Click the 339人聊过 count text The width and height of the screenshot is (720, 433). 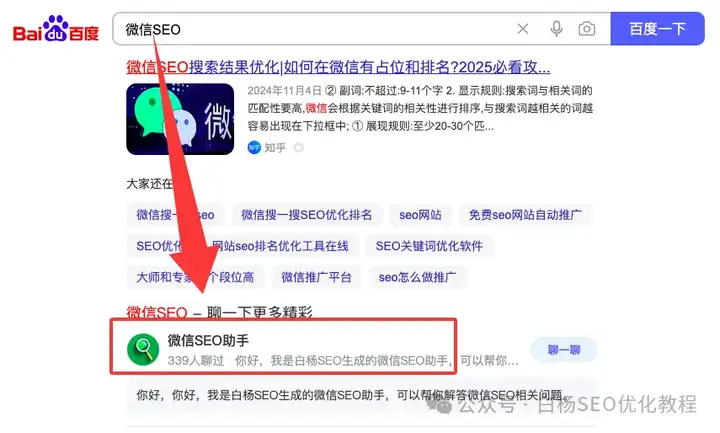point(196,361)
